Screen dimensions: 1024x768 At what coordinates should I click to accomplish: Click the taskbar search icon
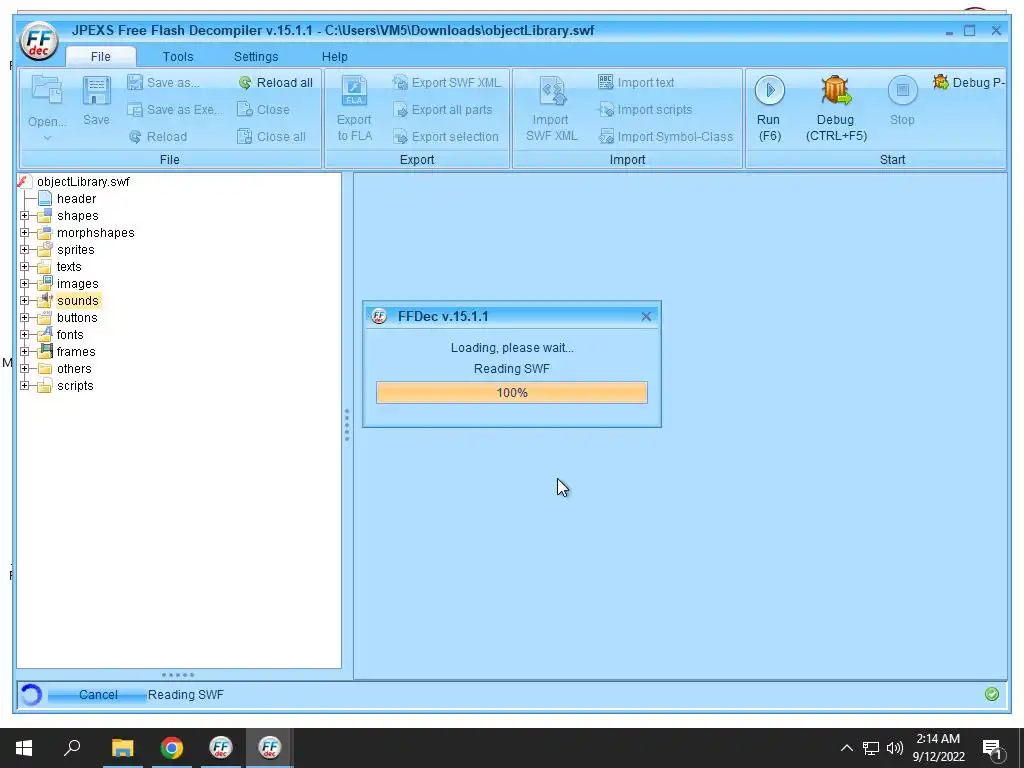72,748
